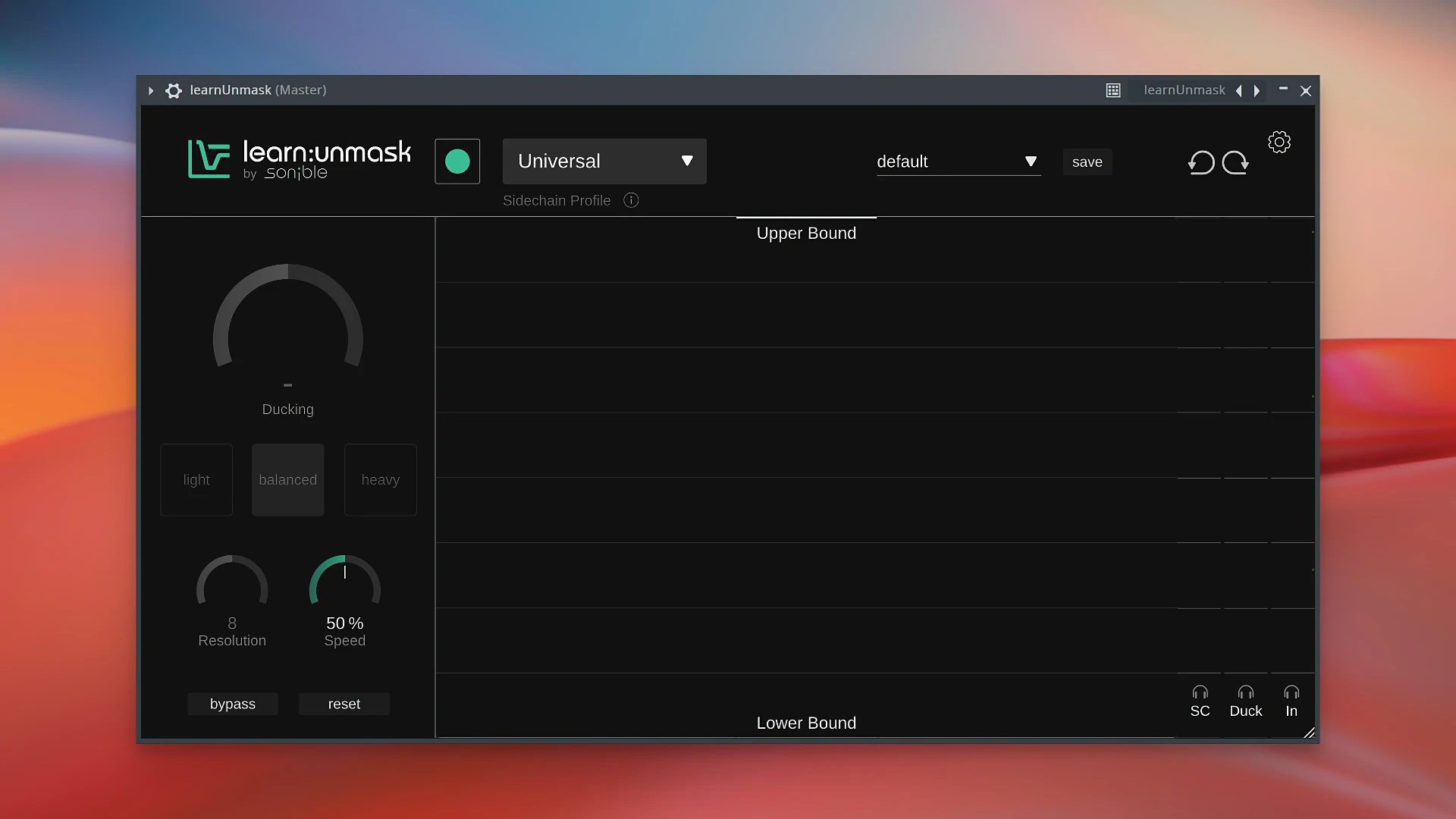1456x819 pixels.
Task: Expand the plugin wrapper menu arrow
Action: 151,91
